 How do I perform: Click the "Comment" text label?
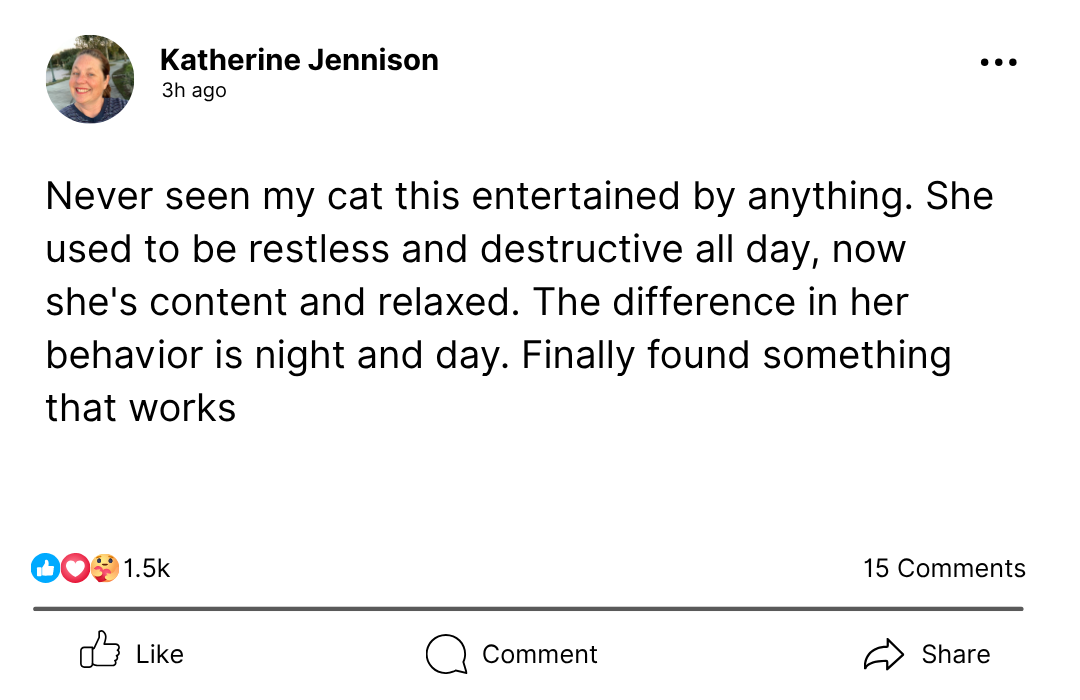(540, 655)
